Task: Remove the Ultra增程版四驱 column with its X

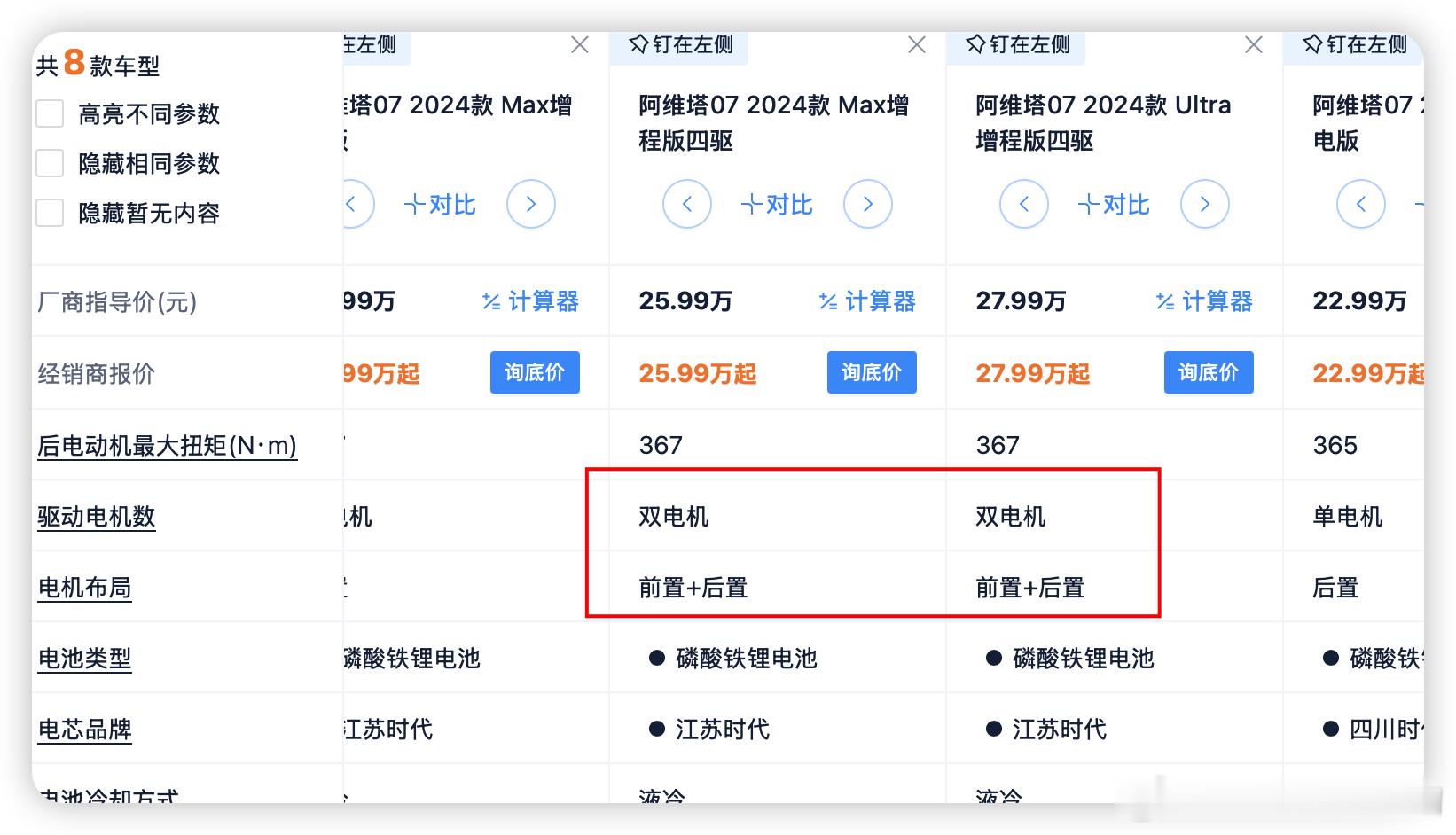Action: 1254,45
